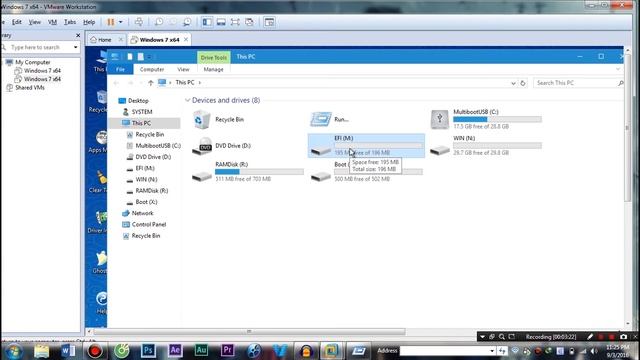
Task: Select SYSTEM in the navigation pane
Action: click(x=142, y=112)
